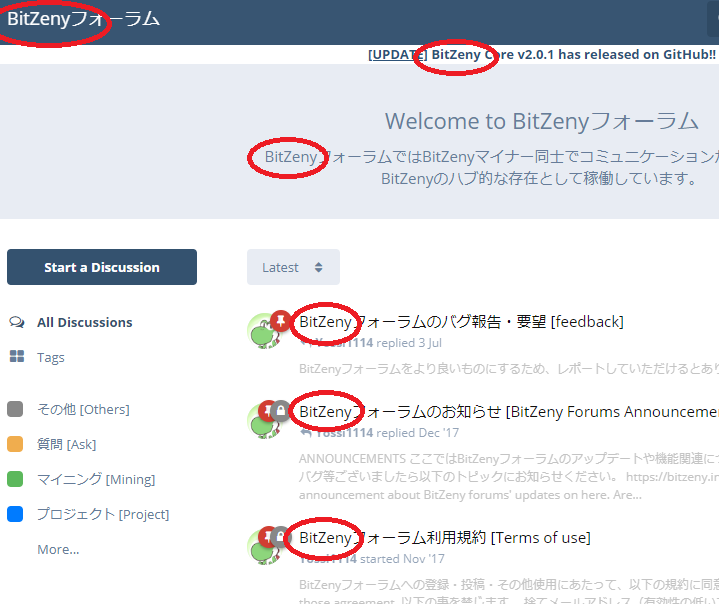This screenshot has width=719, height=604.
Task: Open avatar on Announcement discussion
Action: (262, 423)
